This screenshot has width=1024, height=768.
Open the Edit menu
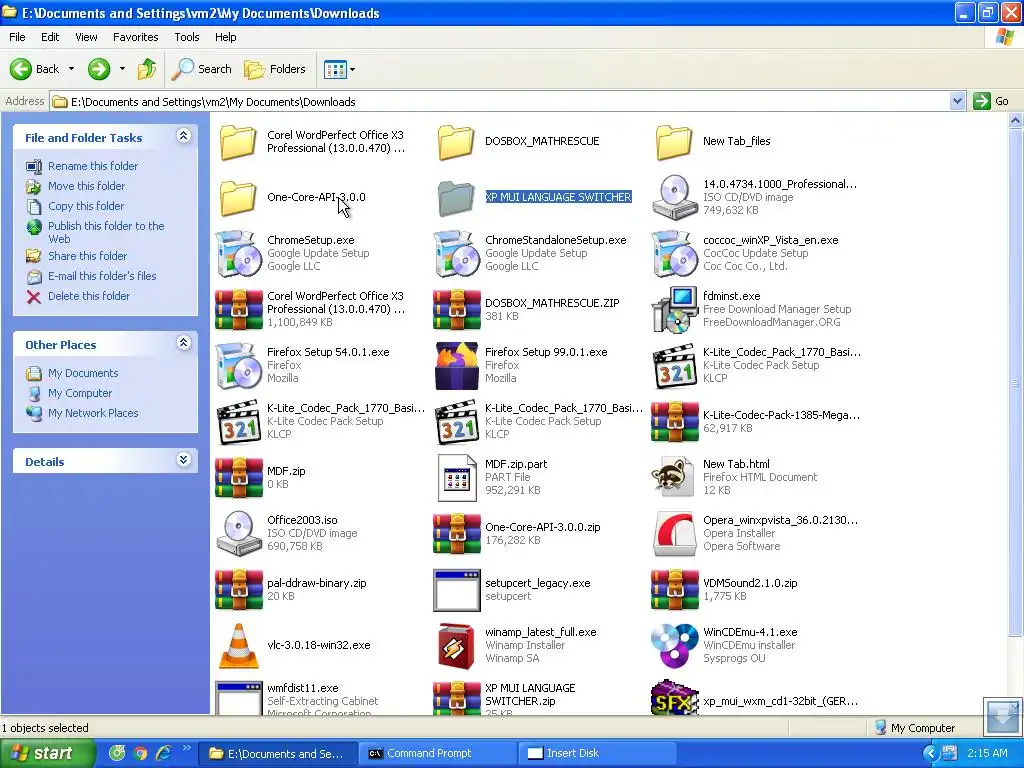click(x=50, y=37)
